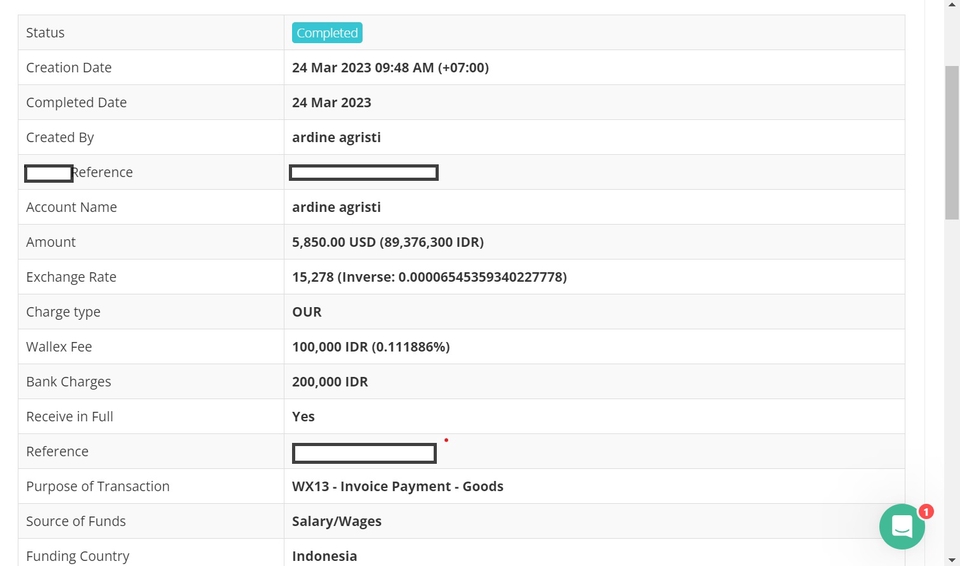Click the 'Created By' row label

pos(60,137)
